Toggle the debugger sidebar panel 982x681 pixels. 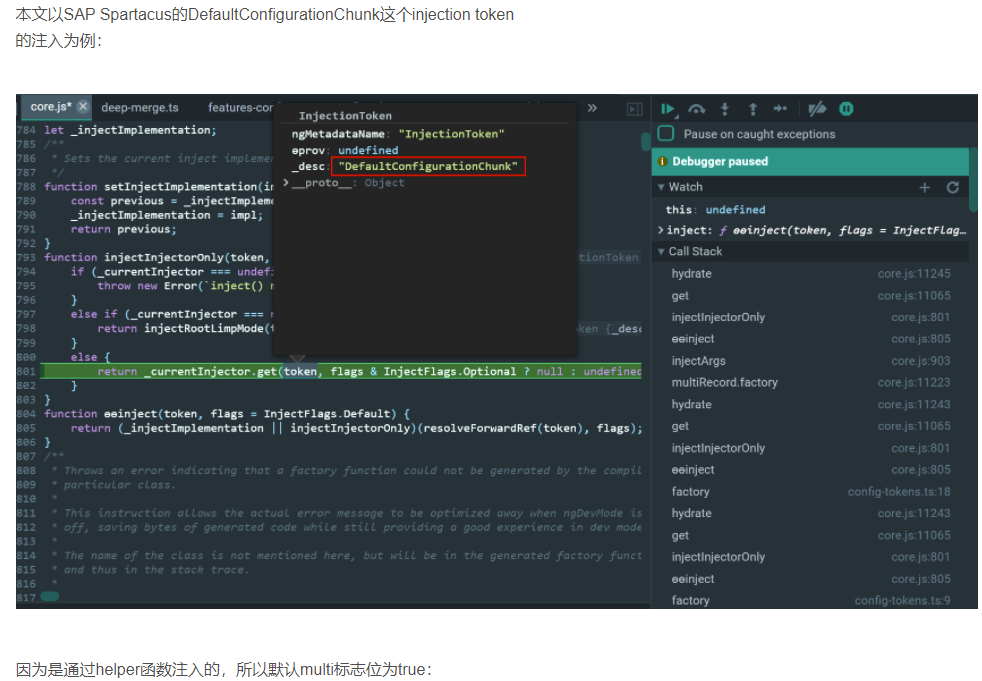pyautogui.click(x=634, y=109)
